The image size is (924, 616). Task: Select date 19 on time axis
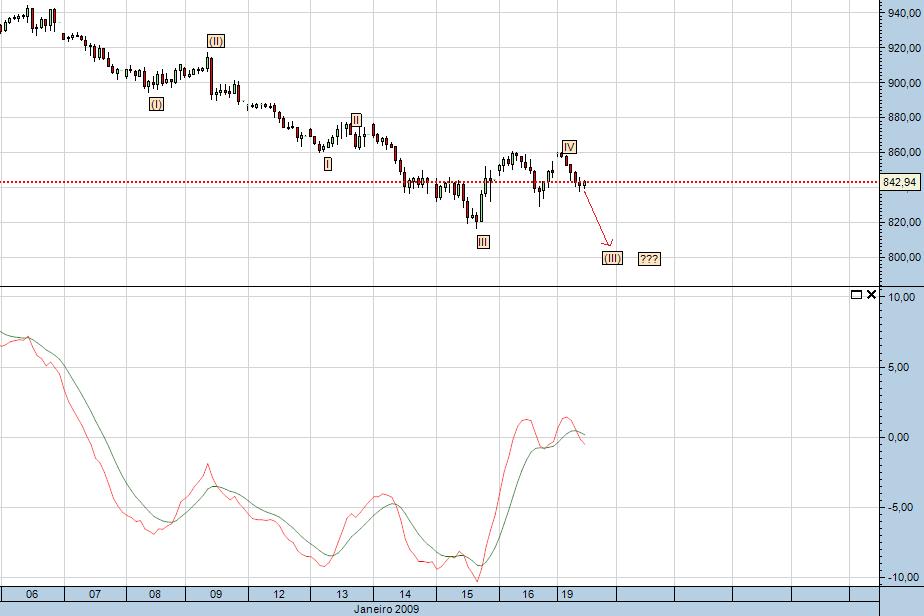[567, 594]
